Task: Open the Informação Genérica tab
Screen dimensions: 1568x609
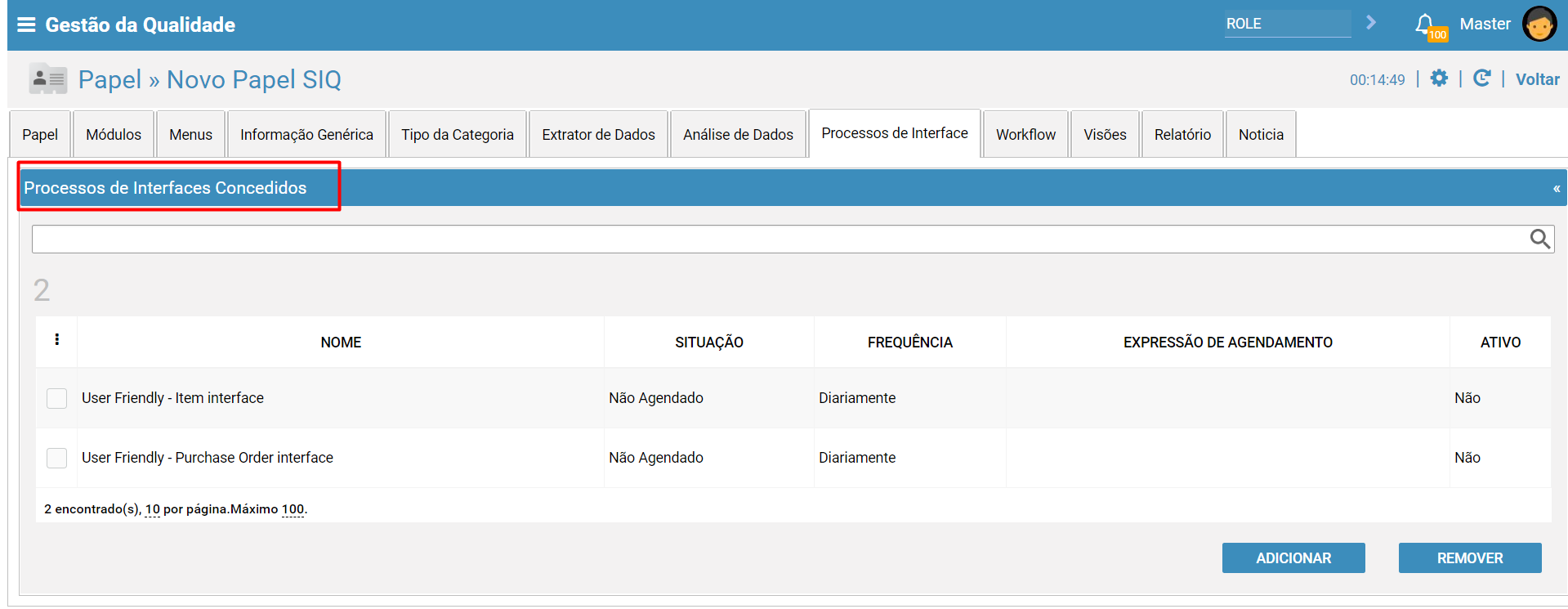Action: click(x=306, y=134)
